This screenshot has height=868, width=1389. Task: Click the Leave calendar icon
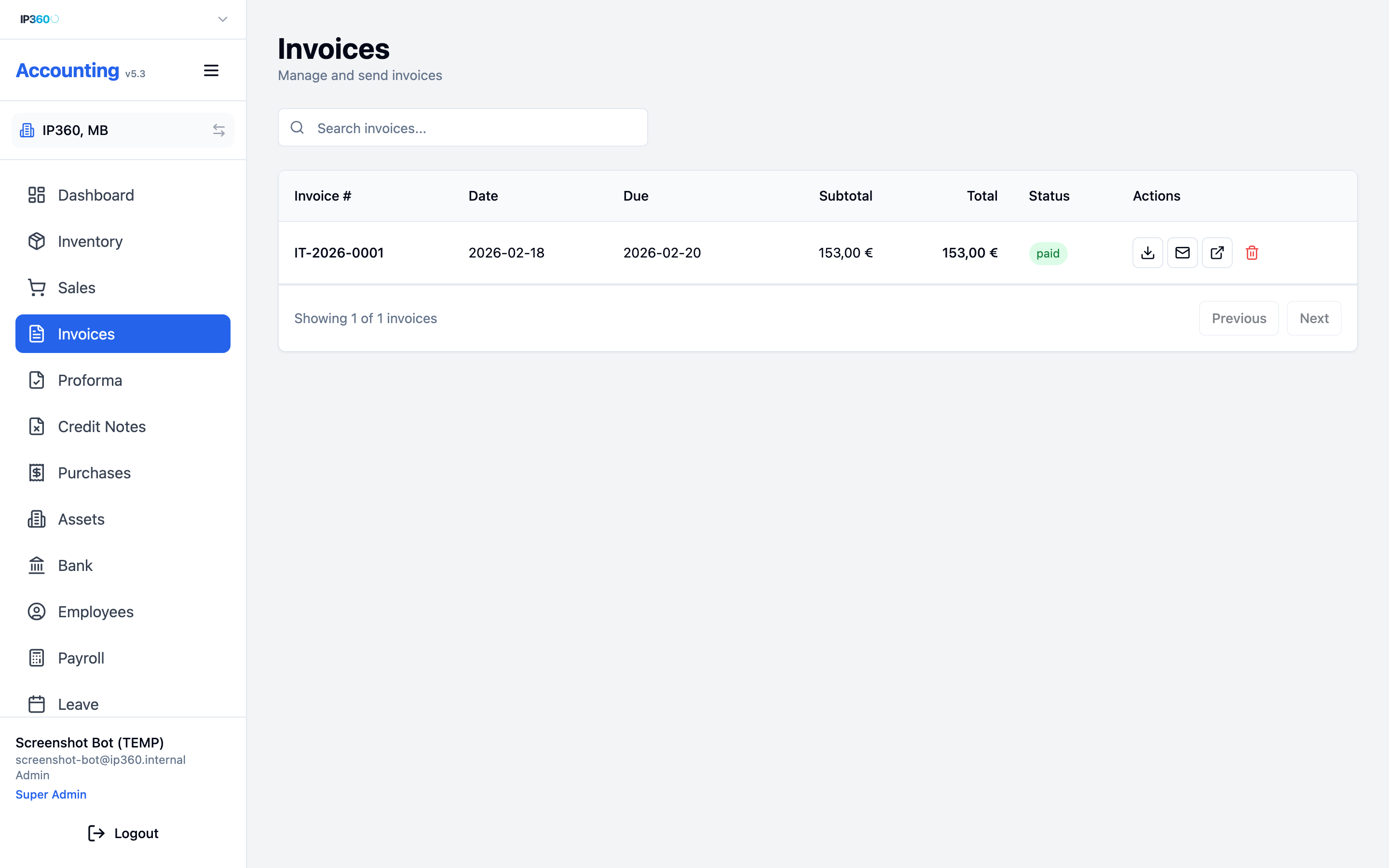[x=37, y=704]
